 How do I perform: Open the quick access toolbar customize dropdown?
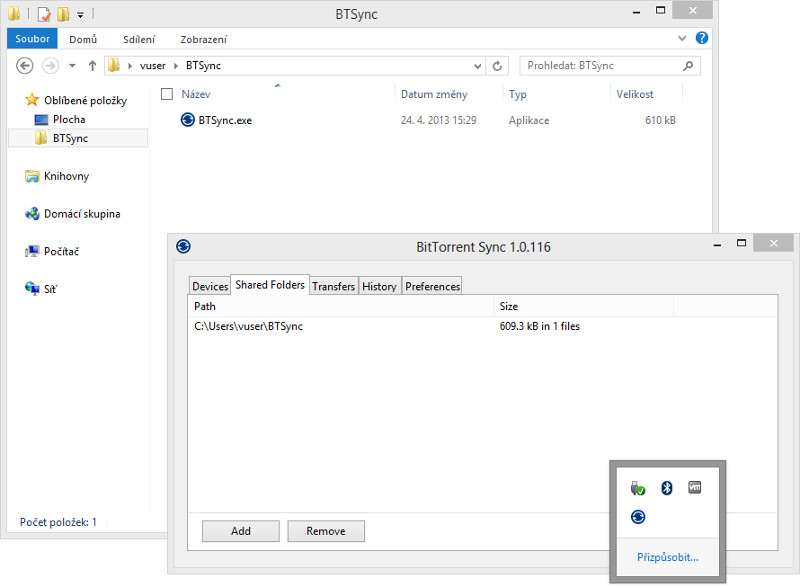click(x=80, y=15)
